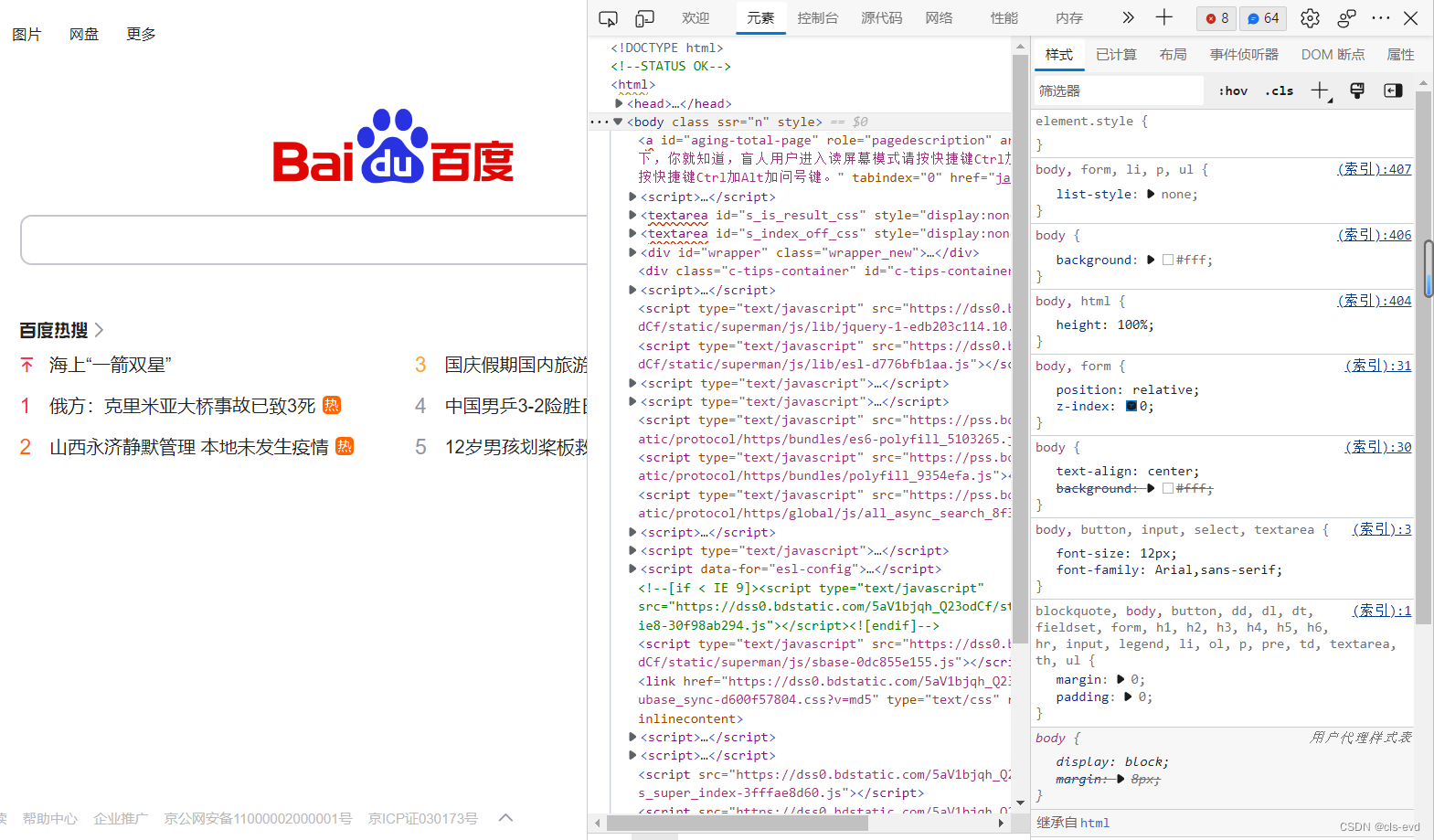
Task: Expand the head node in DOM tree
Action: coord(619,103)
